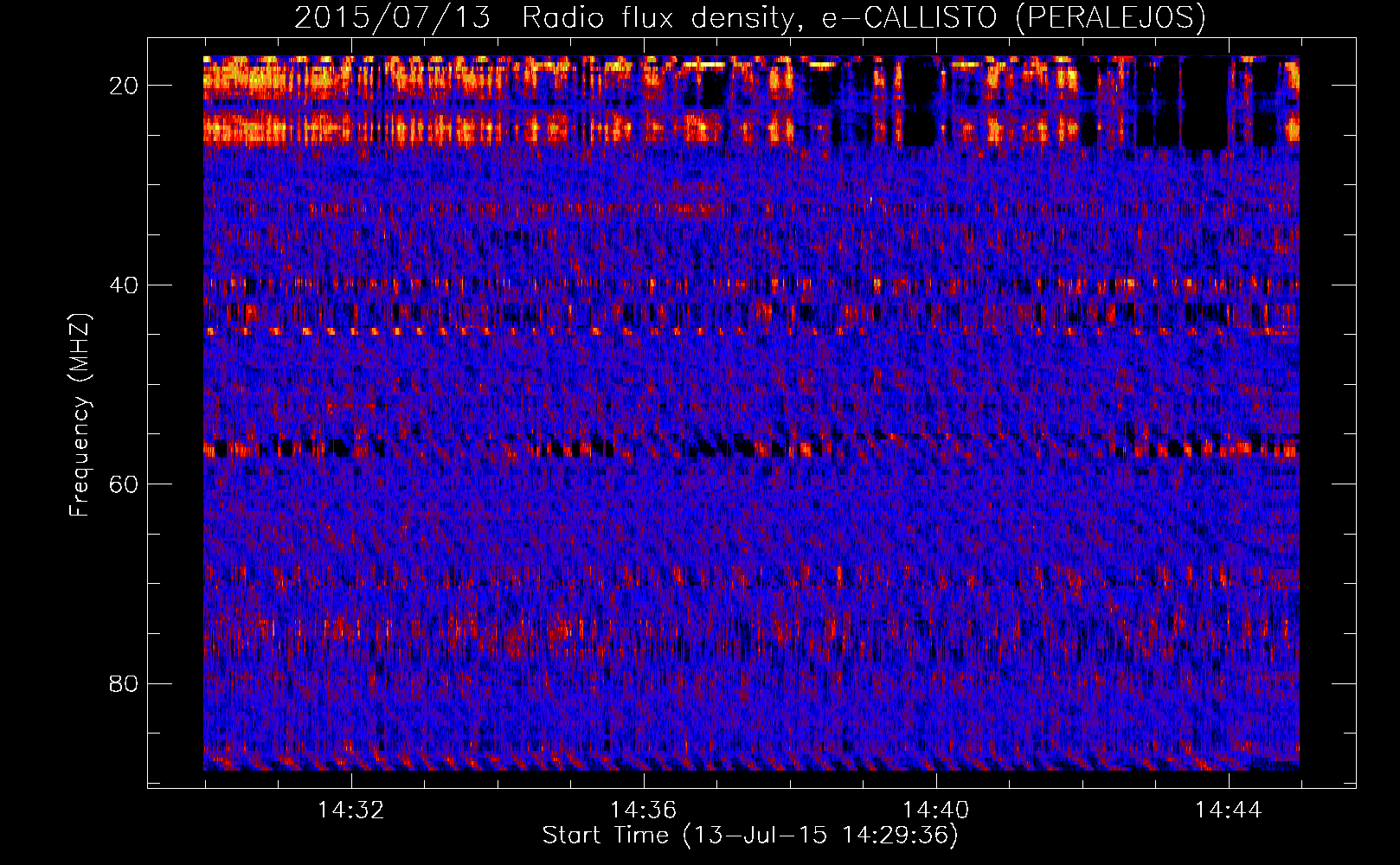Click the 14:36 time tick label

click(643, 811)
